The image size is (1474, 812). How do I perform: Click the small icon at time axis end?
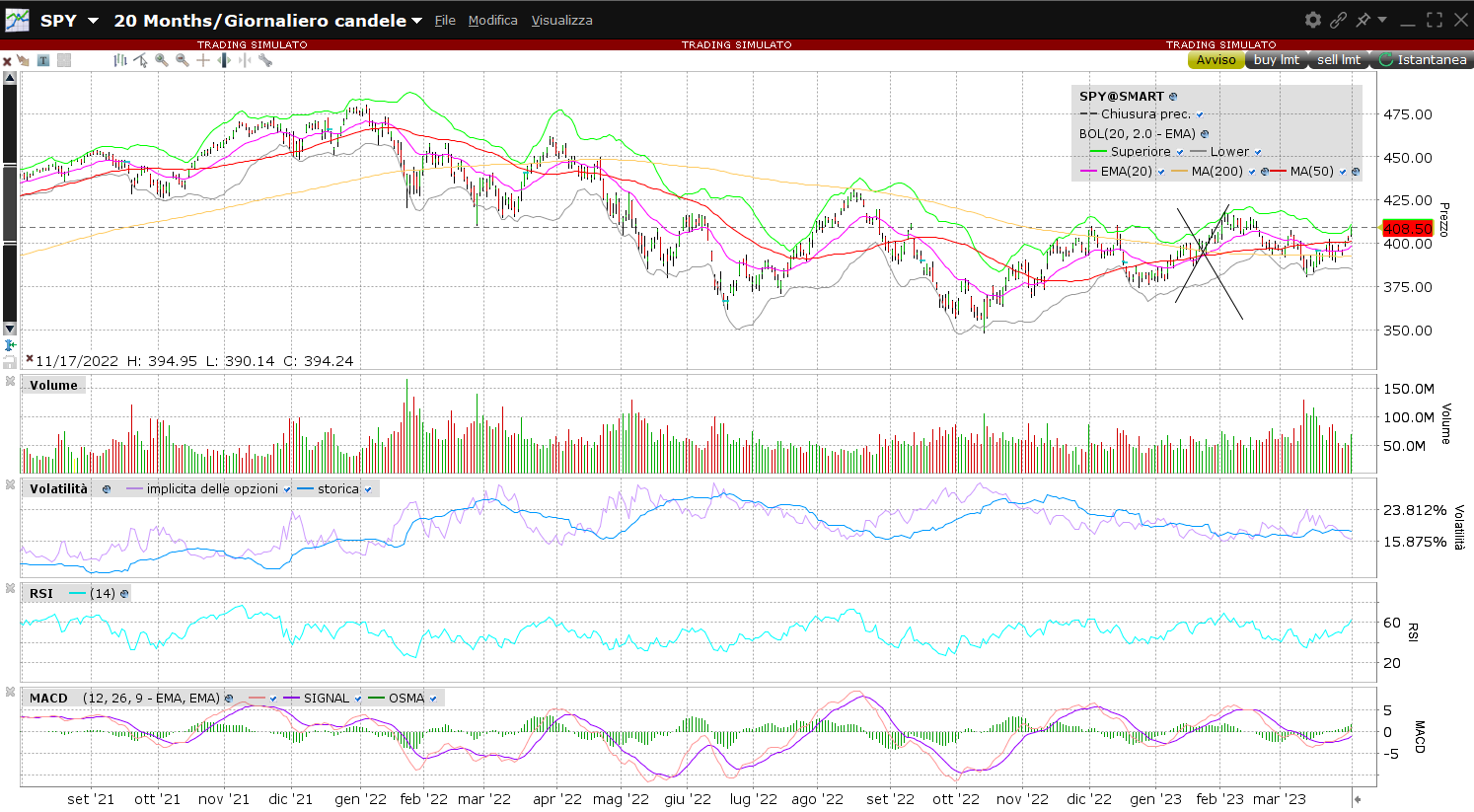pyautogui.click(x=1357, y=799)
